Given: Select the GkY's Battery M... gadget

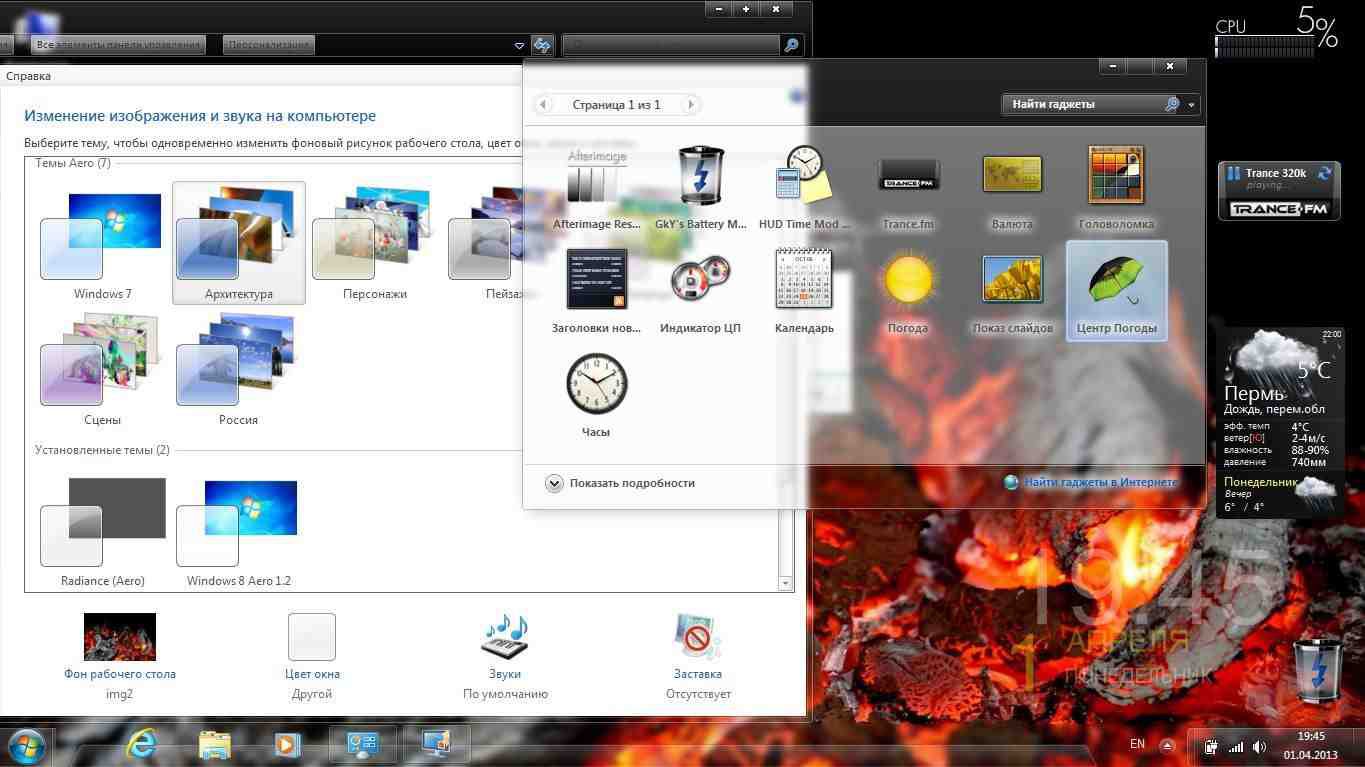Looking at the screenshot, I should tap(700, 176).
